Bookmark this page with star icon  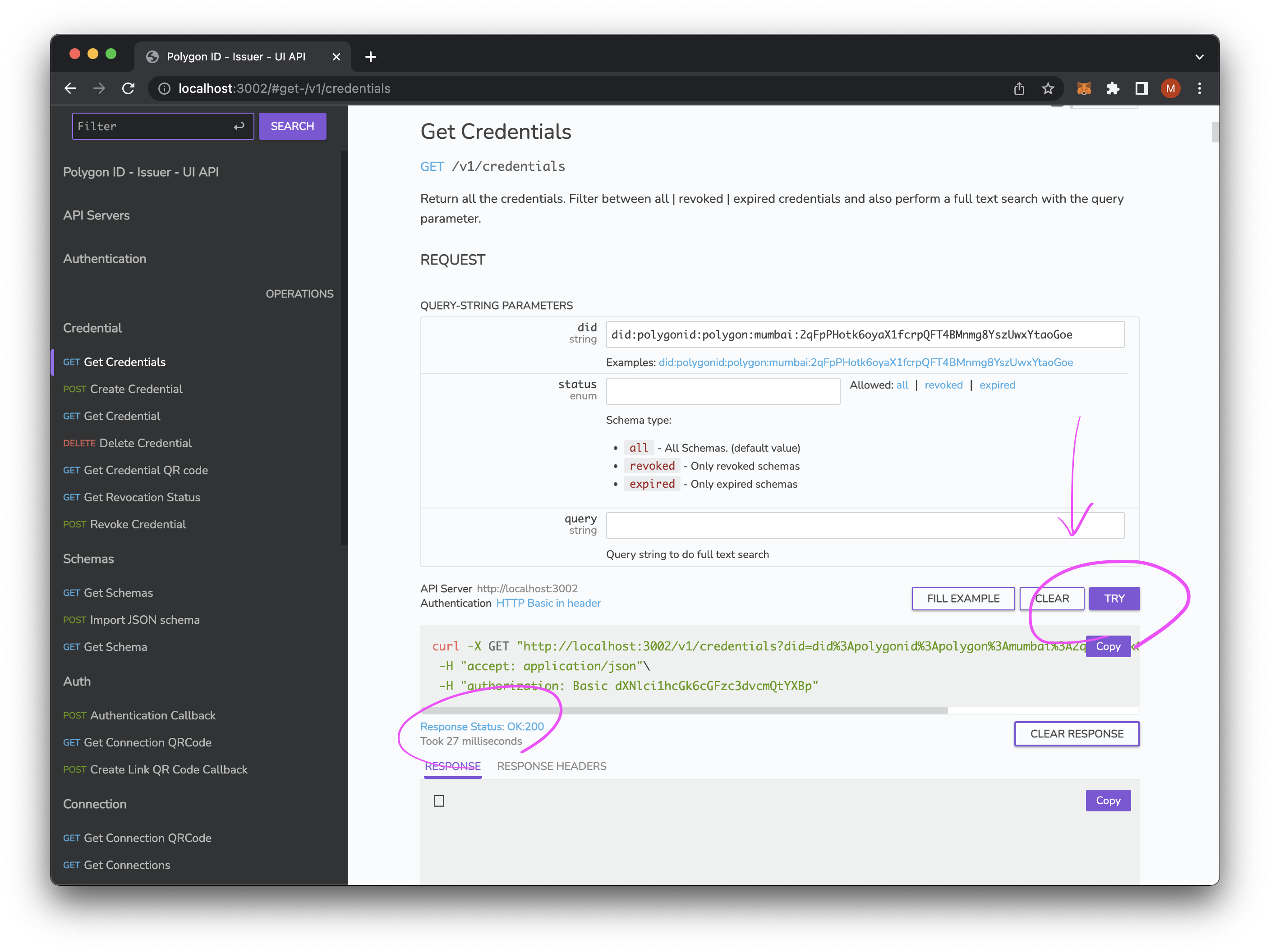1048,88
